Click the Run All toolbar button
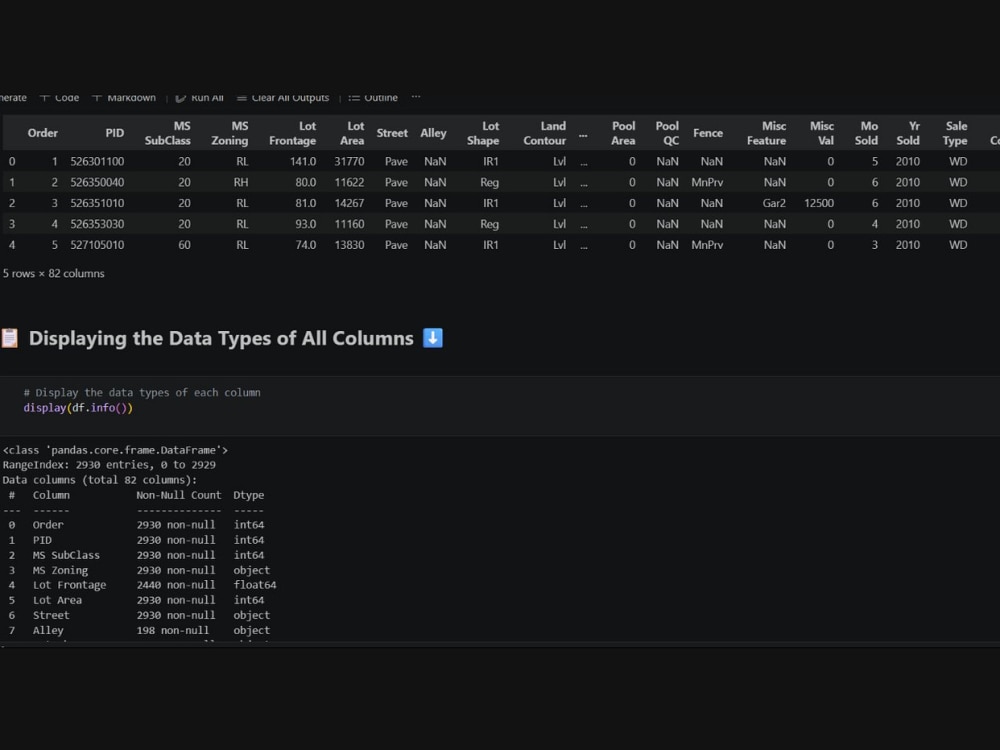The height and width of the screenshot is (750, 1000). pos(199,98)
